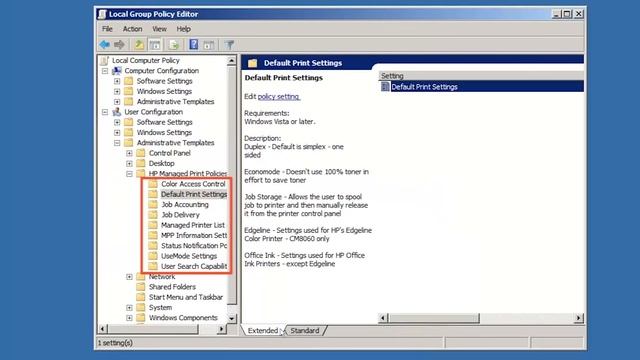640x360 pixels.
Task: Select Windows Settings under Computer Configuration
Action: tap(164, 91)
